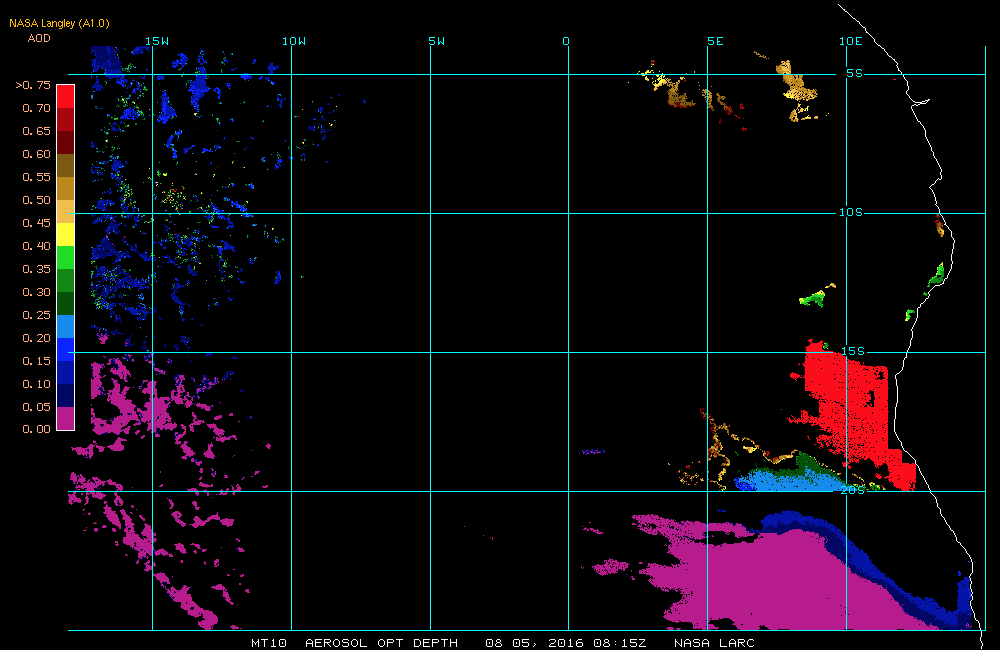The height and width of the screenshot is (650, 1000).
Task: Click the 0.45 legend value
Action: (x=36, y=223)
